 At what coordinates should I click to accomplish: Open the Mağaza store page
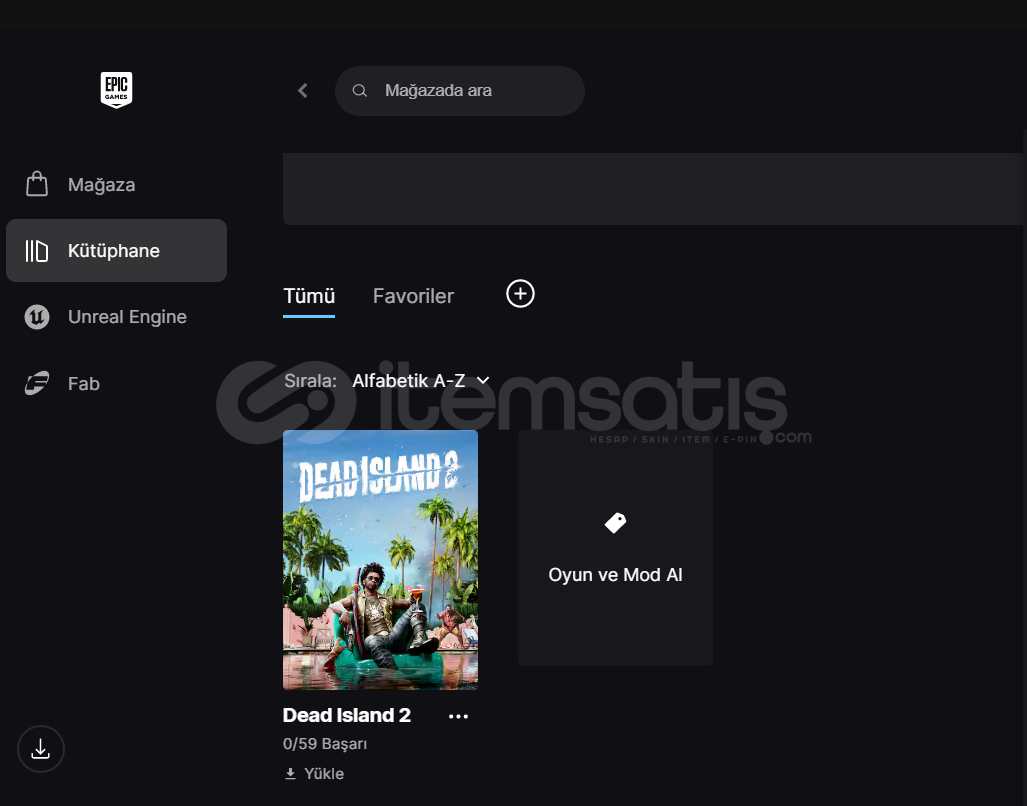click(x=117, y=185)
